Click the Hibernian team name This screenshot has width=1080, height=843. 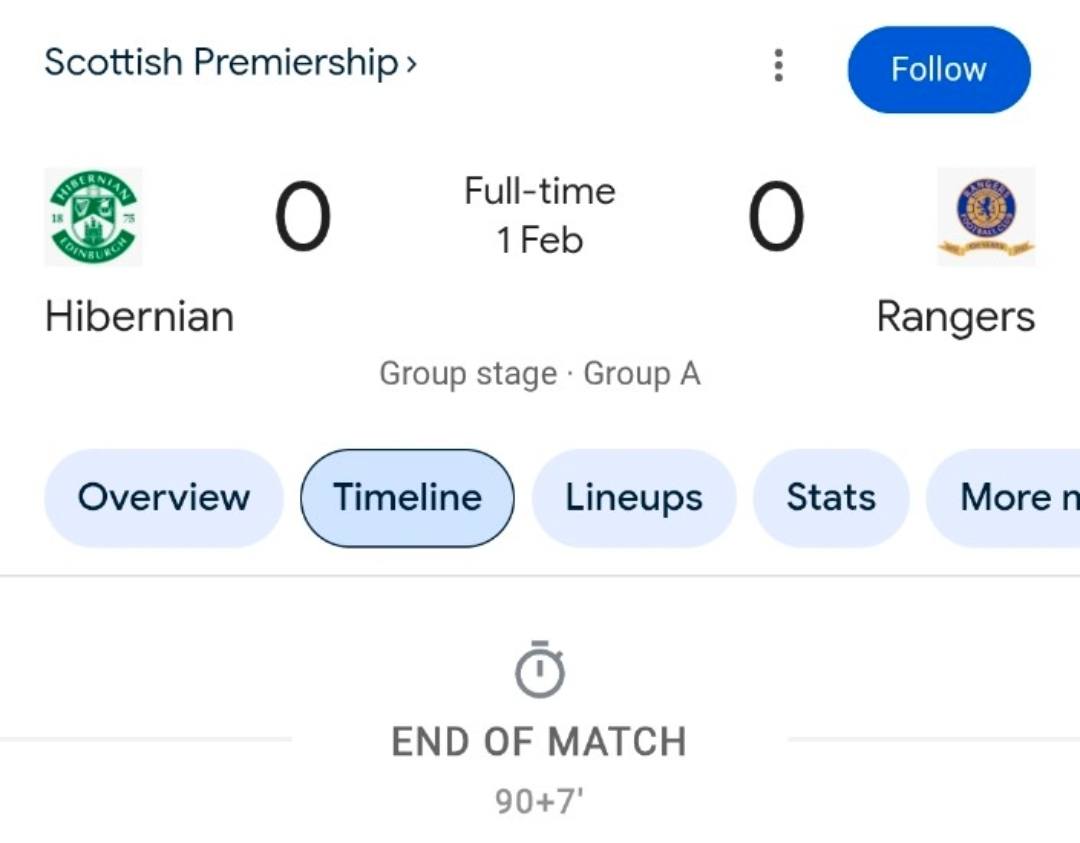140,317
